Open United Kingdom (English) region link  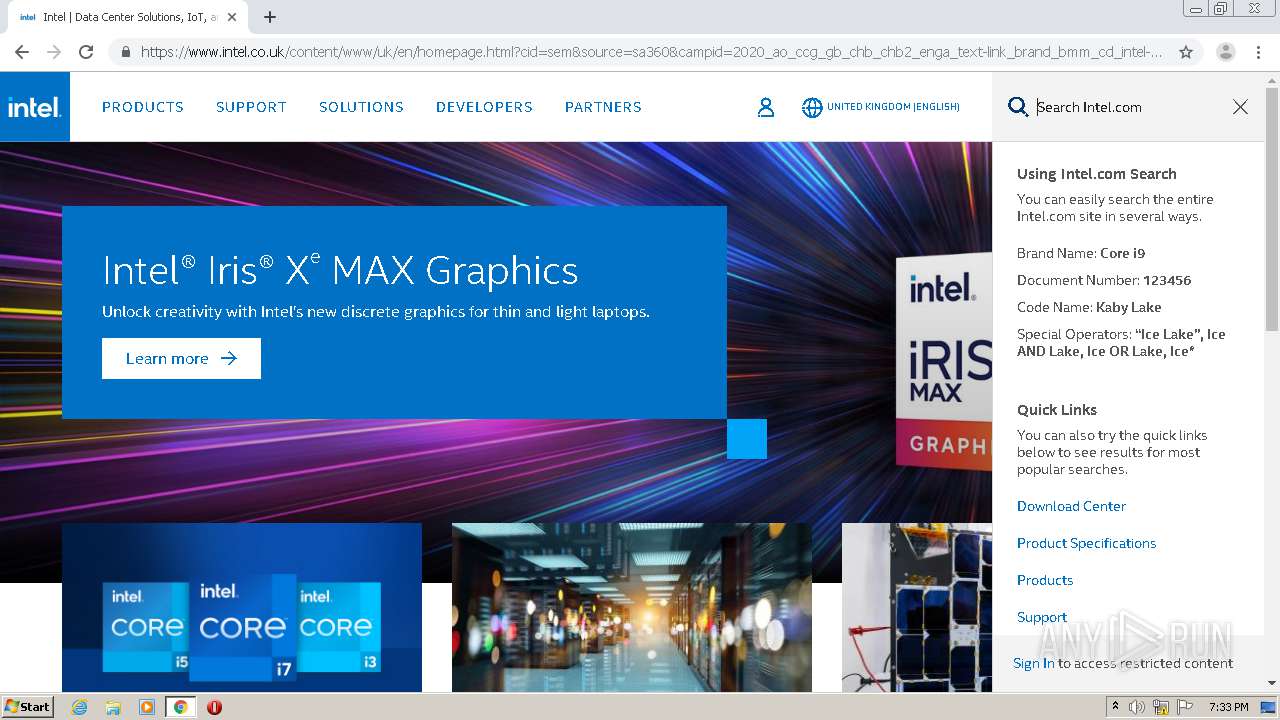pyautogui.click(x=893, y=107)
